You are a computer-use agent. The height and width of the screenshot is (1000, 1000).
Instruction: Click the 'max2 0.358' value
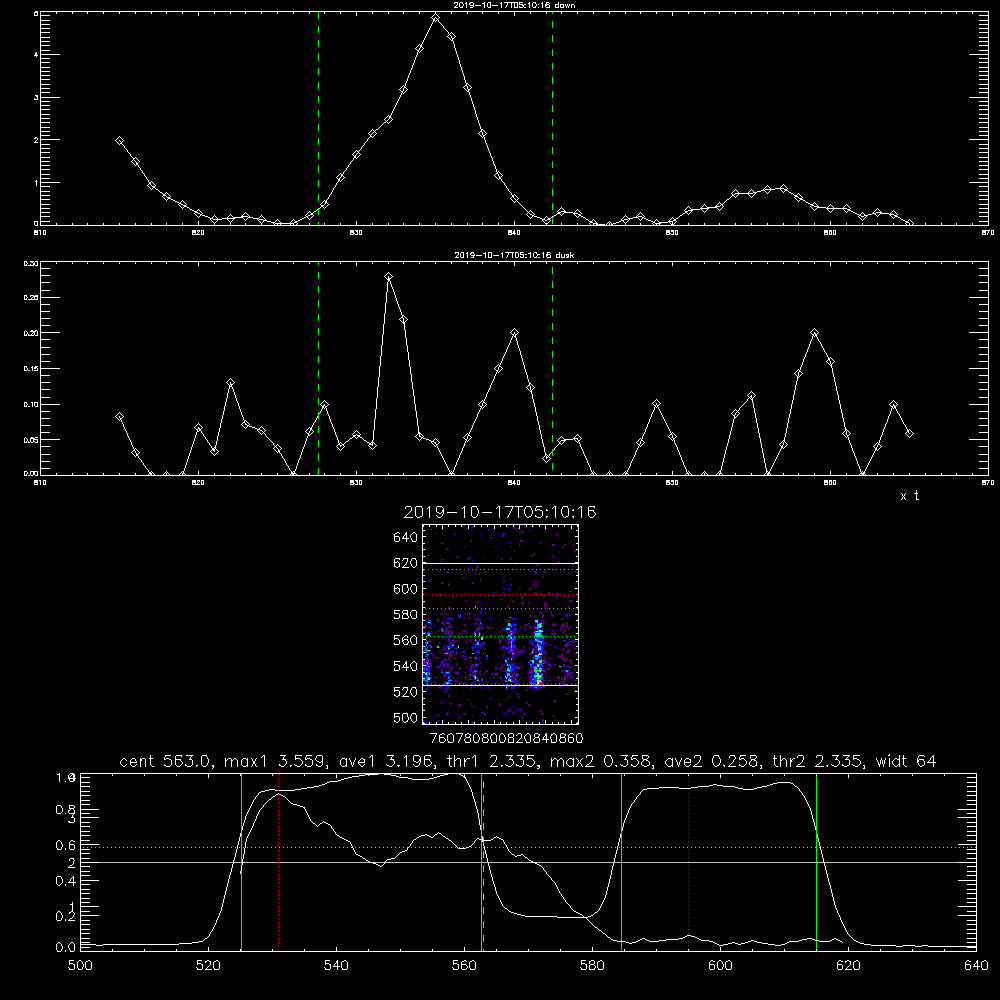[601, 761]
